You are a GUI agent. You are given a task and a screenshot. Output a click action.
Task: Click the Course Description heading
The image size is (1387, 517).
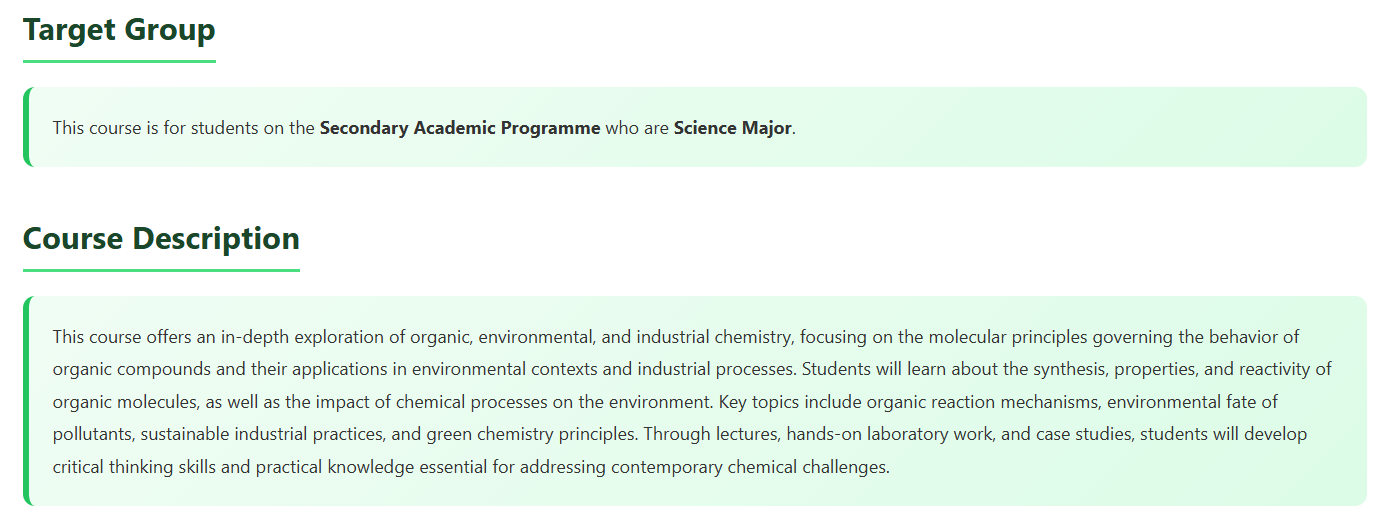161,239
